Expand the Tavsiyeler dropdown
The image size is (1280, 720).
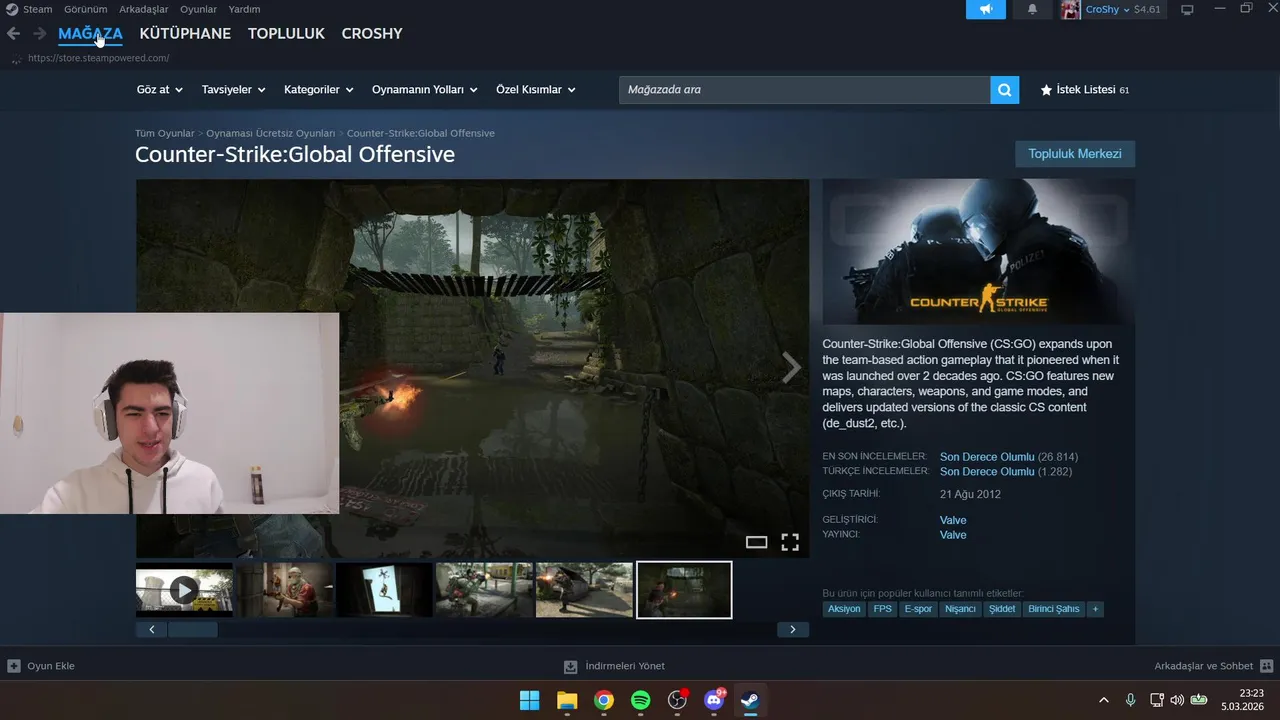233,90
